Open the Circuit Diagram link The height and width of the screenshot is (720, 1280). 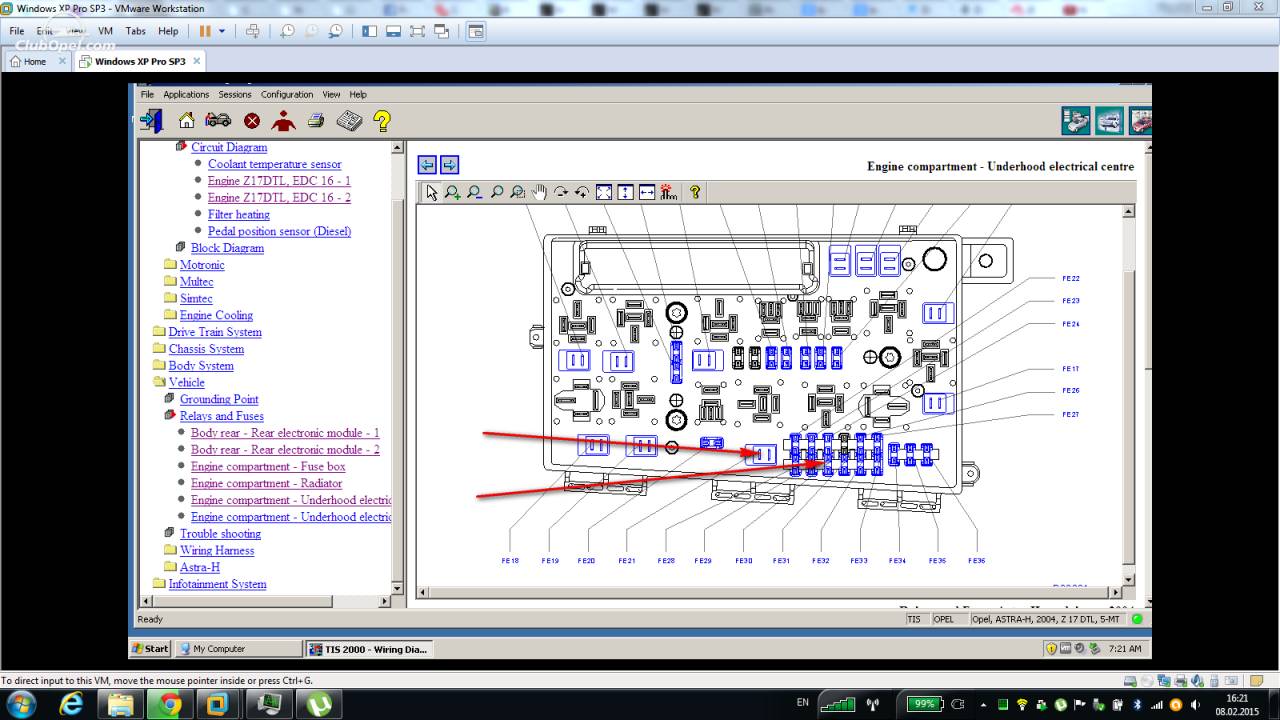[229, 147]
